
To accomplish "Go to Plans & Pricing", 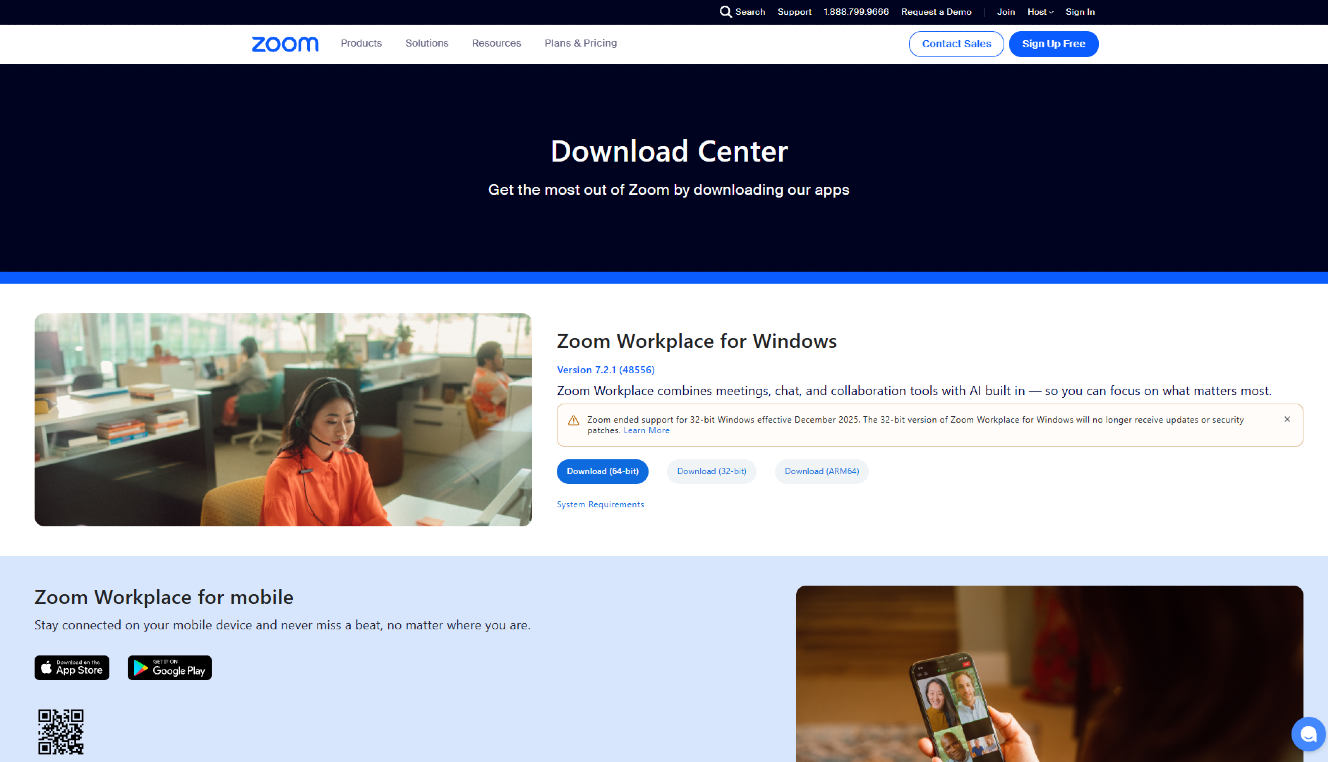I will pyautogui.click(x=581, y=43).
